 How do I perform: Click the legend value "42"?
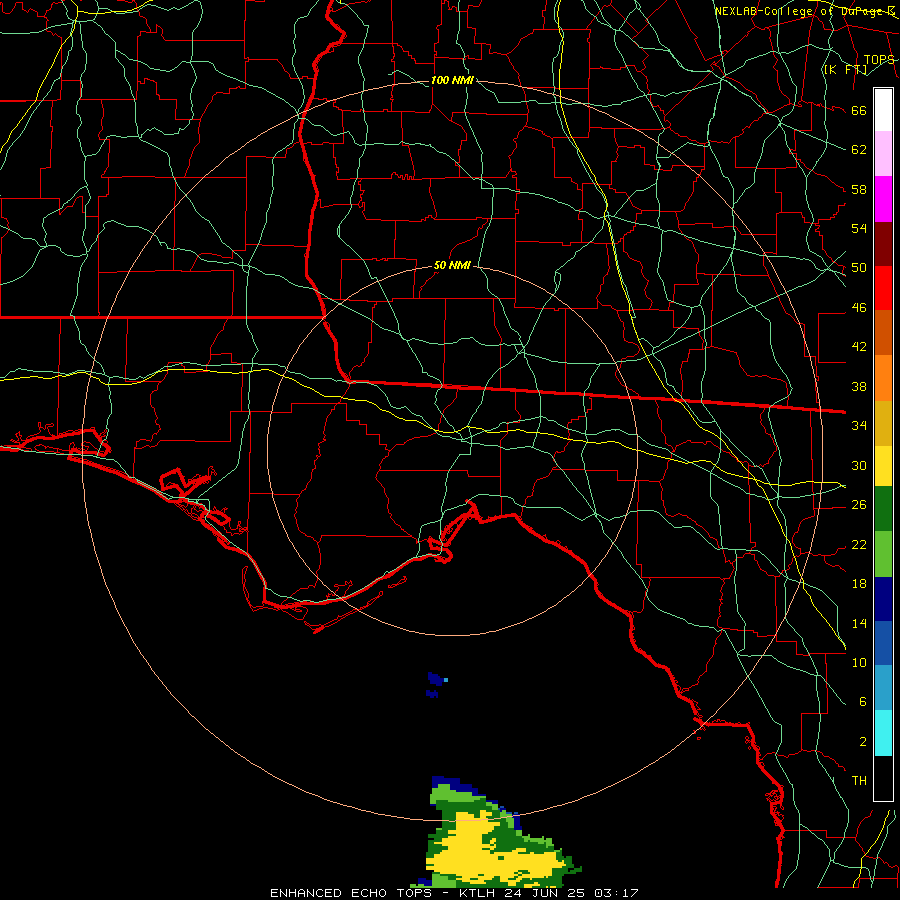[859, 346]
